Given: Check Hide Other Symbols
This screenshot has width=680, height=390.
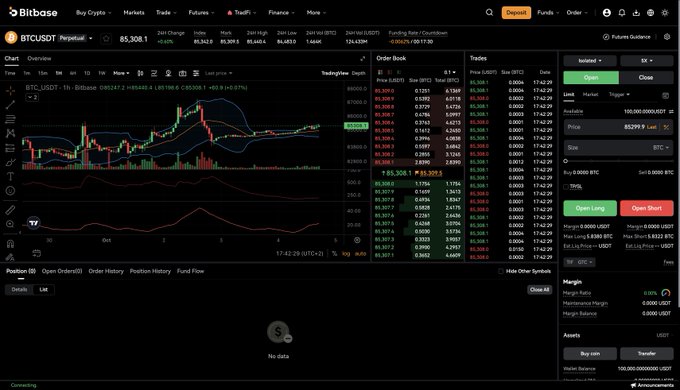Looking at the screenshot, I should click(501, 271).
